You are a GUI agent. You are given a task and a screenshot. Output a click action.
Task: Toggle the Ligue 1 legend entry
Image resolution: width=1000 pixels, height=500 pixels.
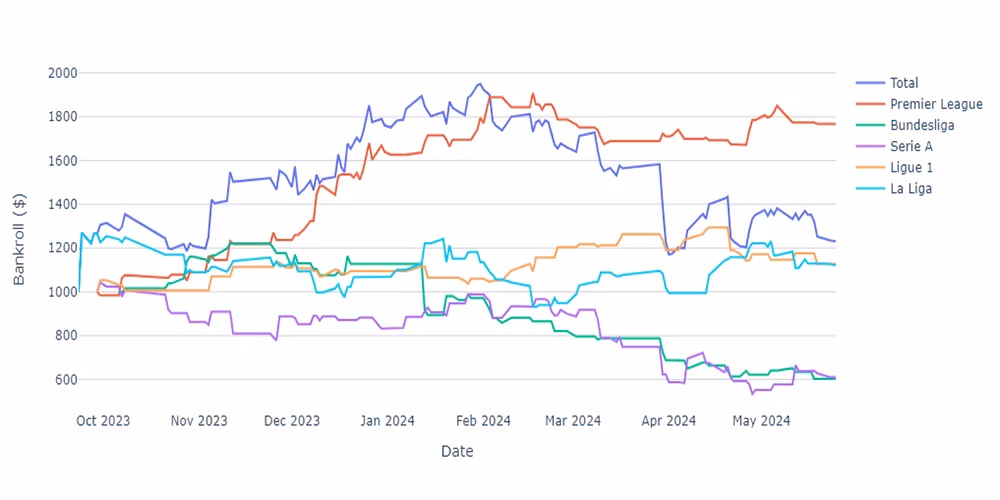pos(911,167)
